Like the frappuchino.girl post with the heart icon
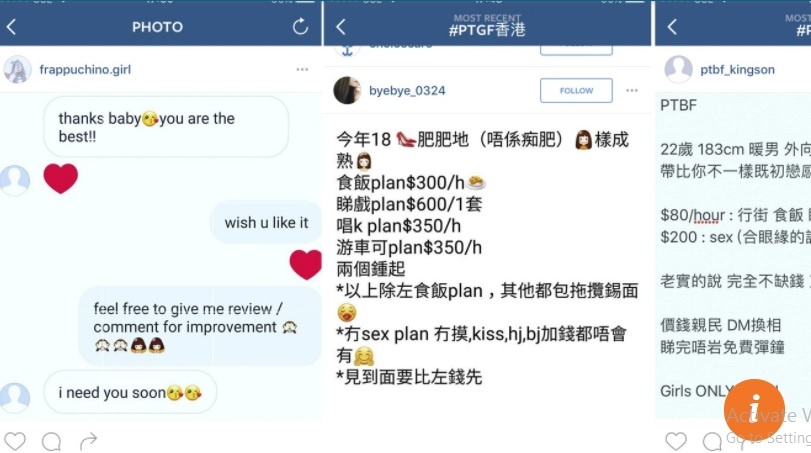Screen dimensions: 811x453 14,441
